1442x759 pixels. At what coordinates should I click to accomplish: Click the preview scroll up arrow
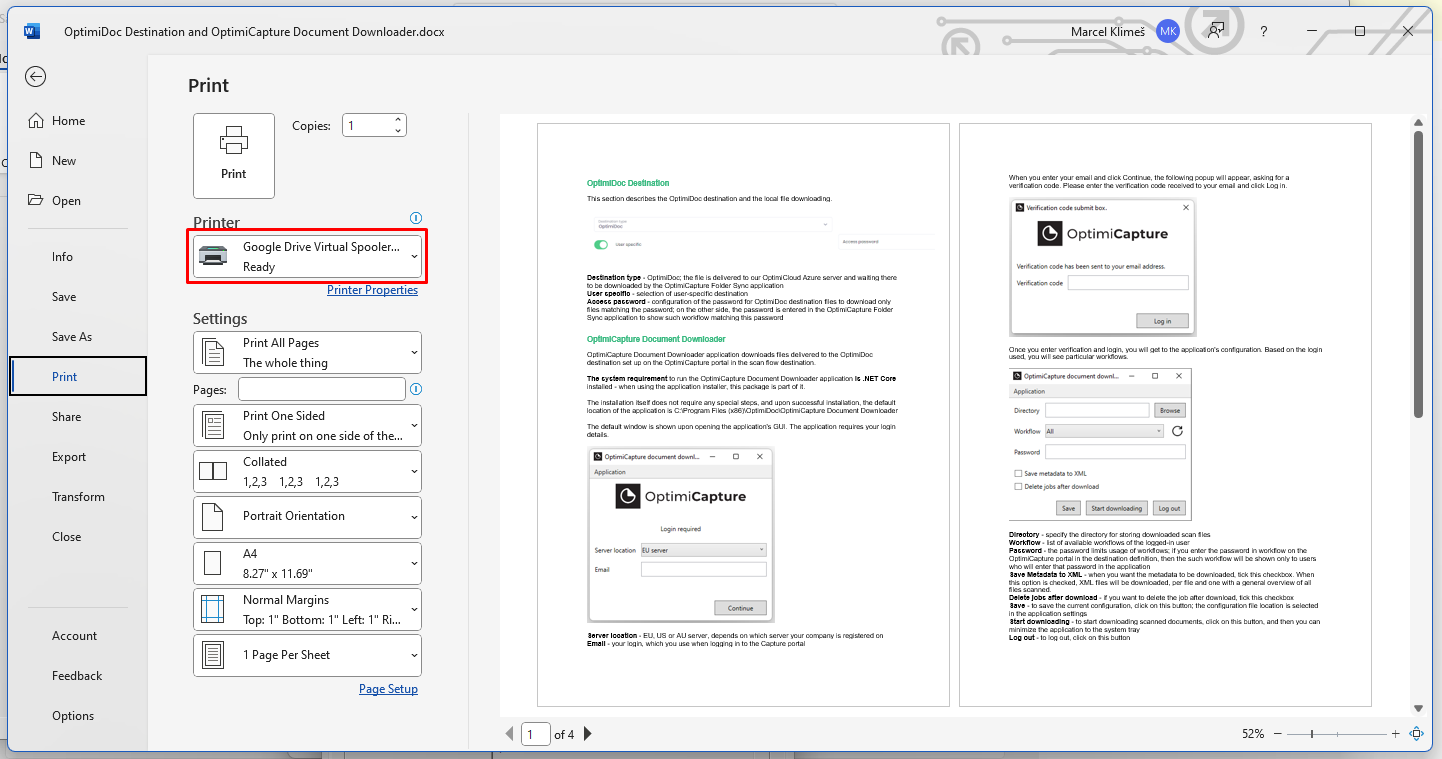(x=1418, y=123)
